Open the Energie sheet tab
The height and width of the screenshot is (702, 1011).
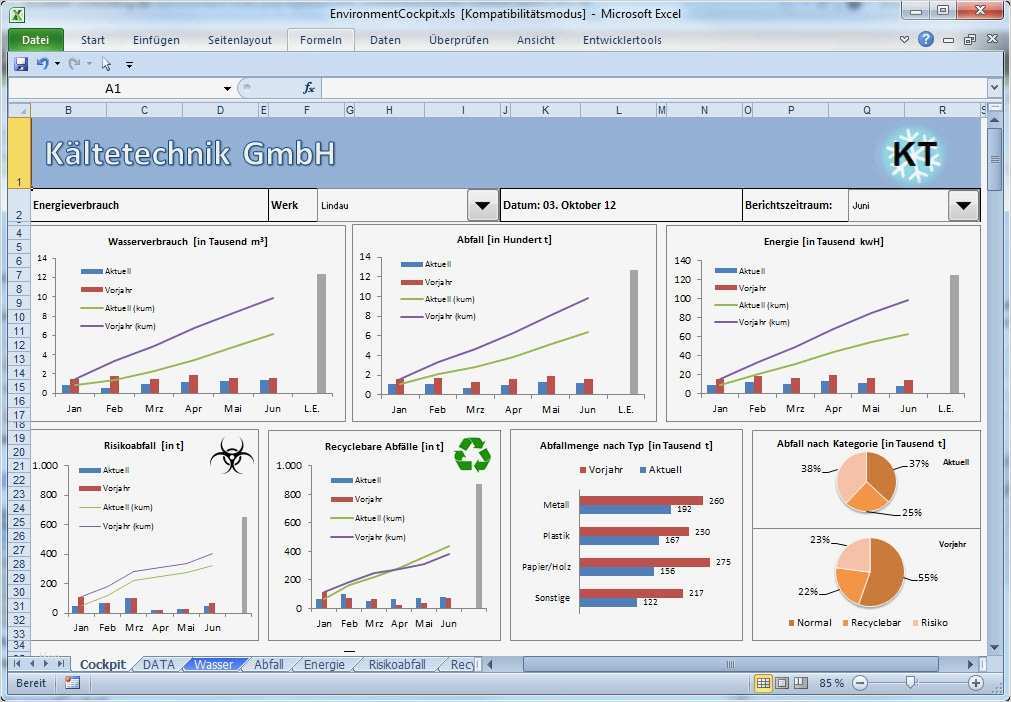324,664
